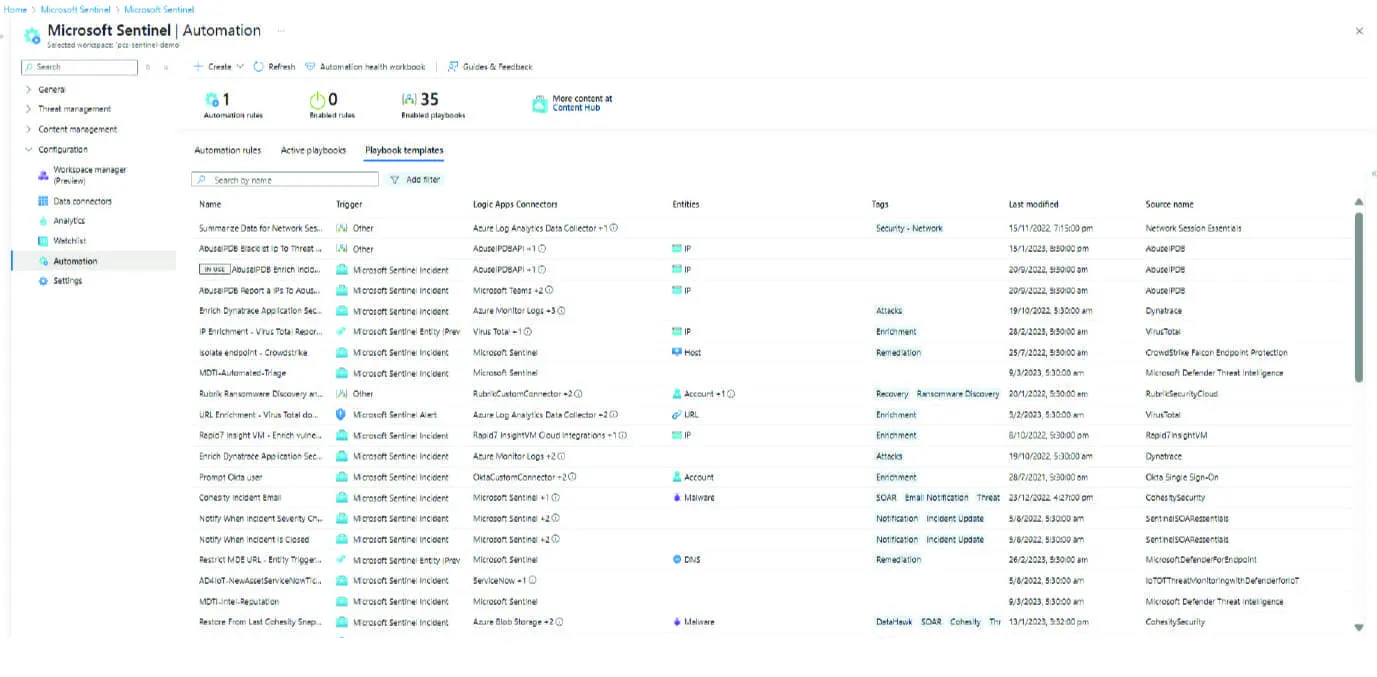Click More content at Content Hub link

tap(581, 103)
